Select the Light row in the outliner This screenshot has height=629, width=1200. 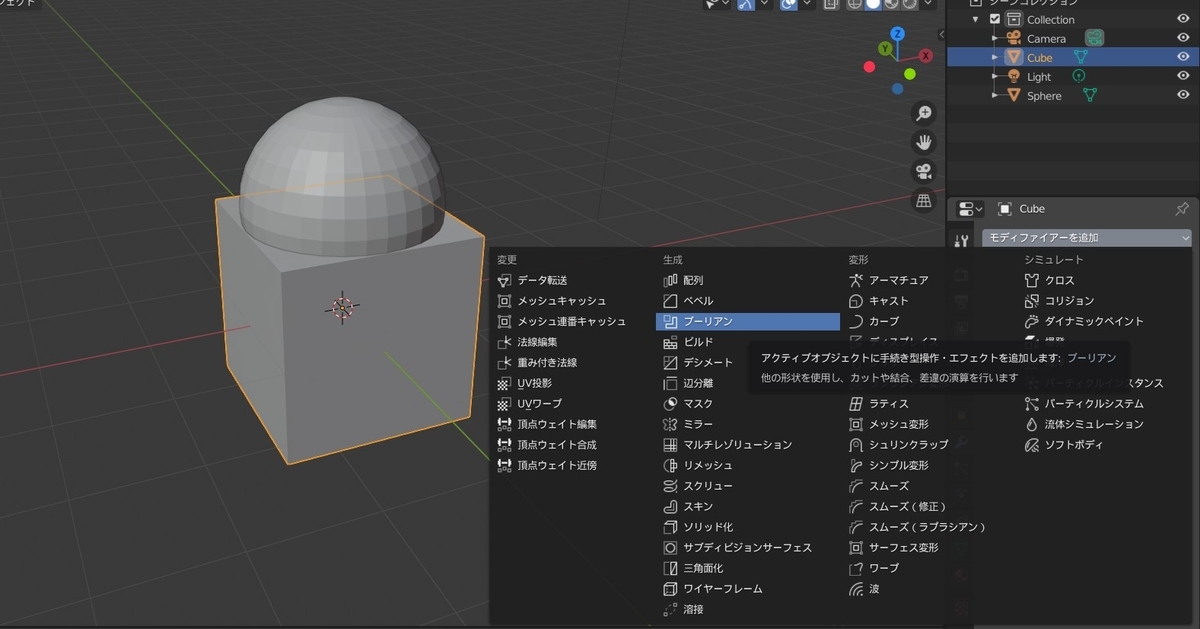1072,76
